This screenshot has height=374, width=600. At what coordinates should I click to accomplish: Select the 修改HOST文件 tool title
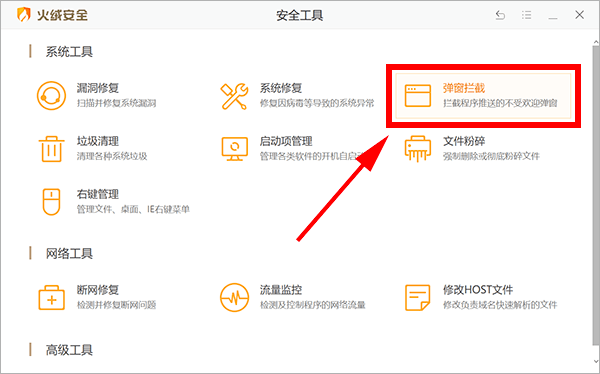coord(478,290)
